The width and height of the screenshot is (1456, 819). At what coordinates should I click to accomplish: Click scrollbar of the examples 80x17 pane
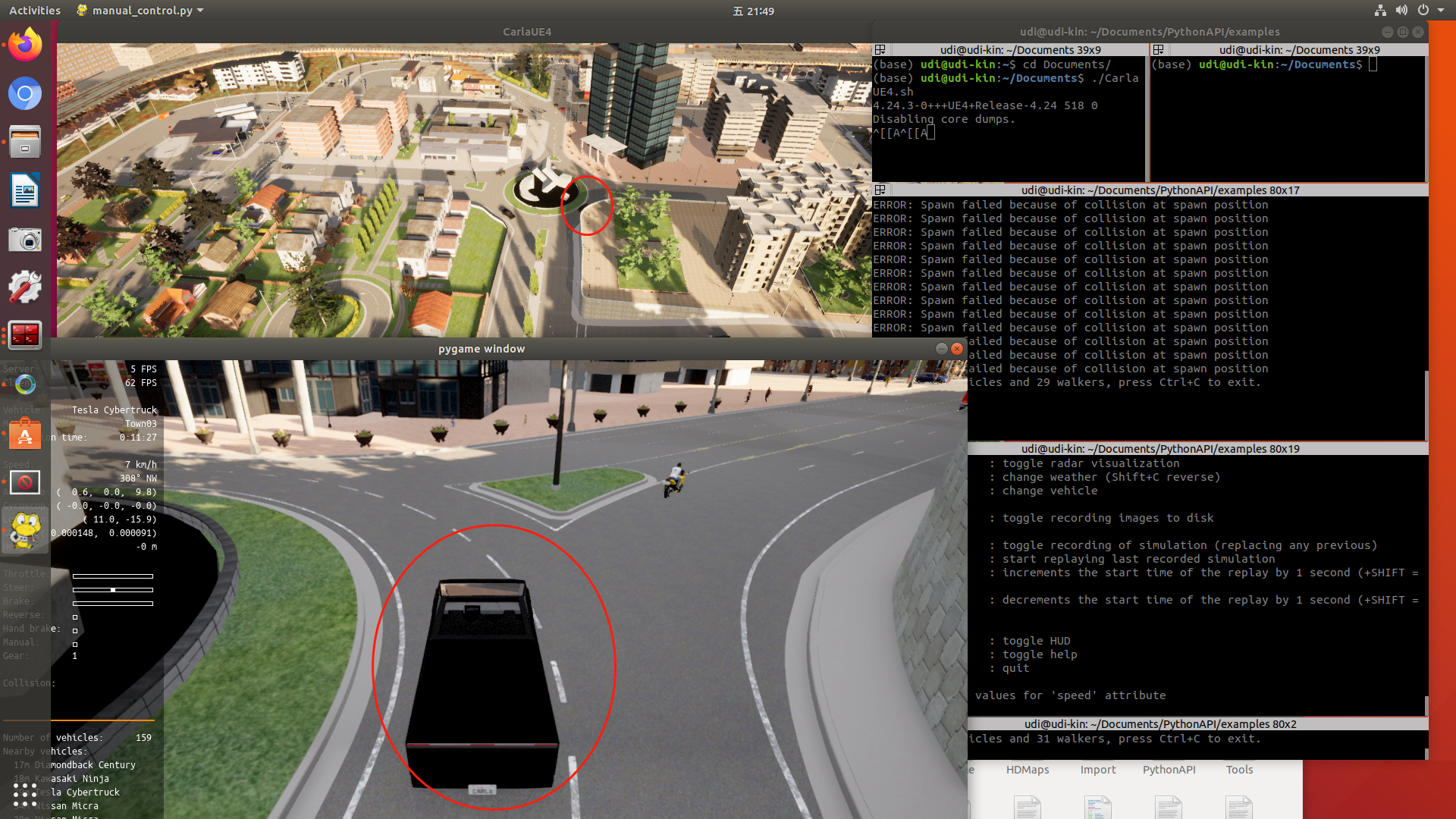(x=1426, y=406)
